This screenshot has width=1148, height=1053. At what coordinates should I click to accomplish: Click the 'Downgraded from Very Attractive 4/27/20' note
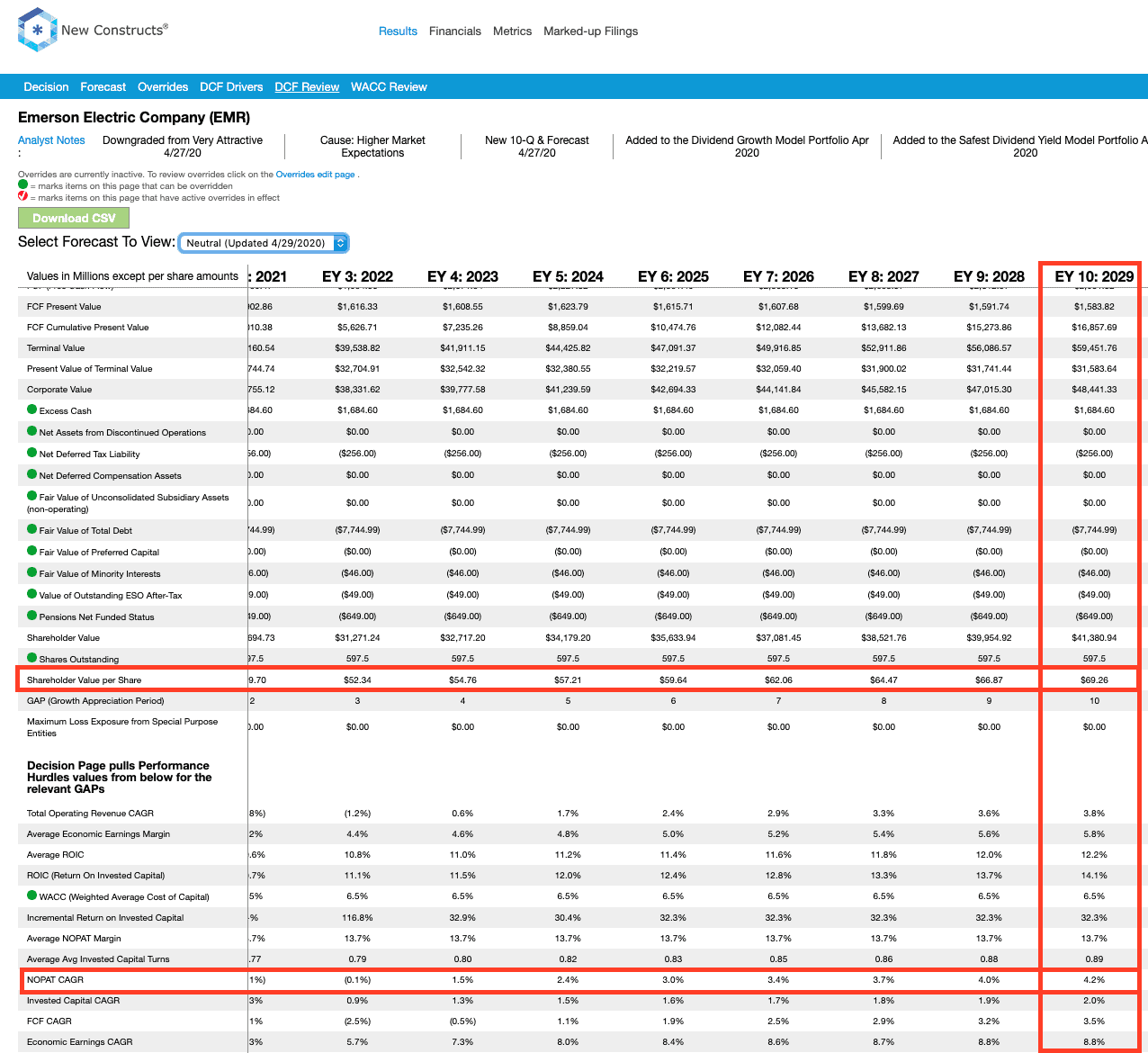click(183, 147)
